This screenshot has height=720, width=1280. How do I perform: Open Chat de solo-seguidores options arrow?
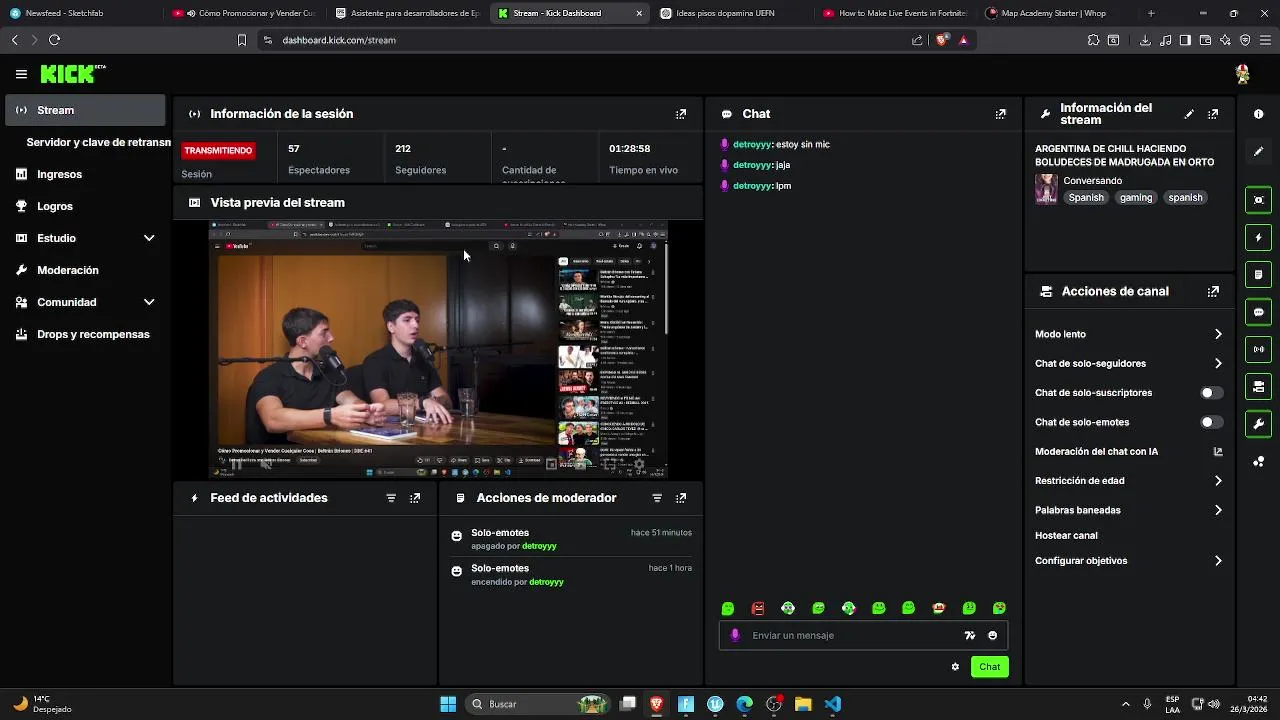(x=1218, y=363)
